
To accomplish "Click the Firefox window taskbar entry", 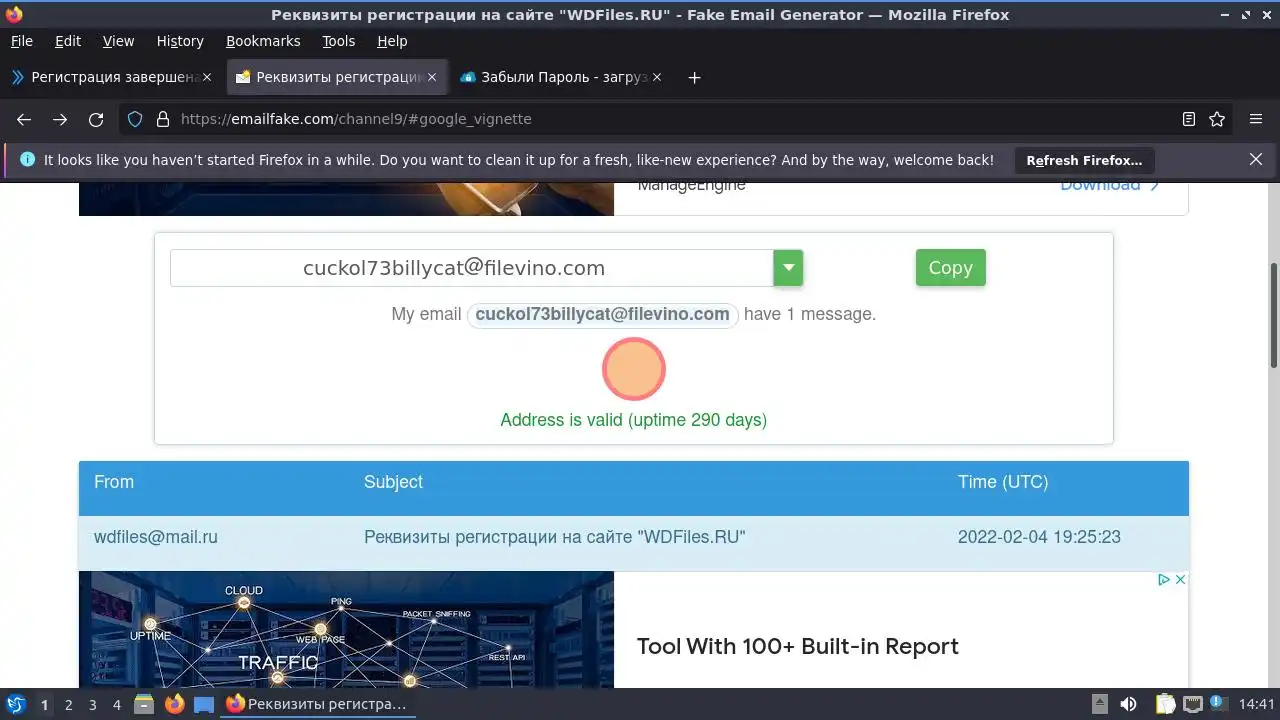I will pyautogui.click(x=318, y=704).
